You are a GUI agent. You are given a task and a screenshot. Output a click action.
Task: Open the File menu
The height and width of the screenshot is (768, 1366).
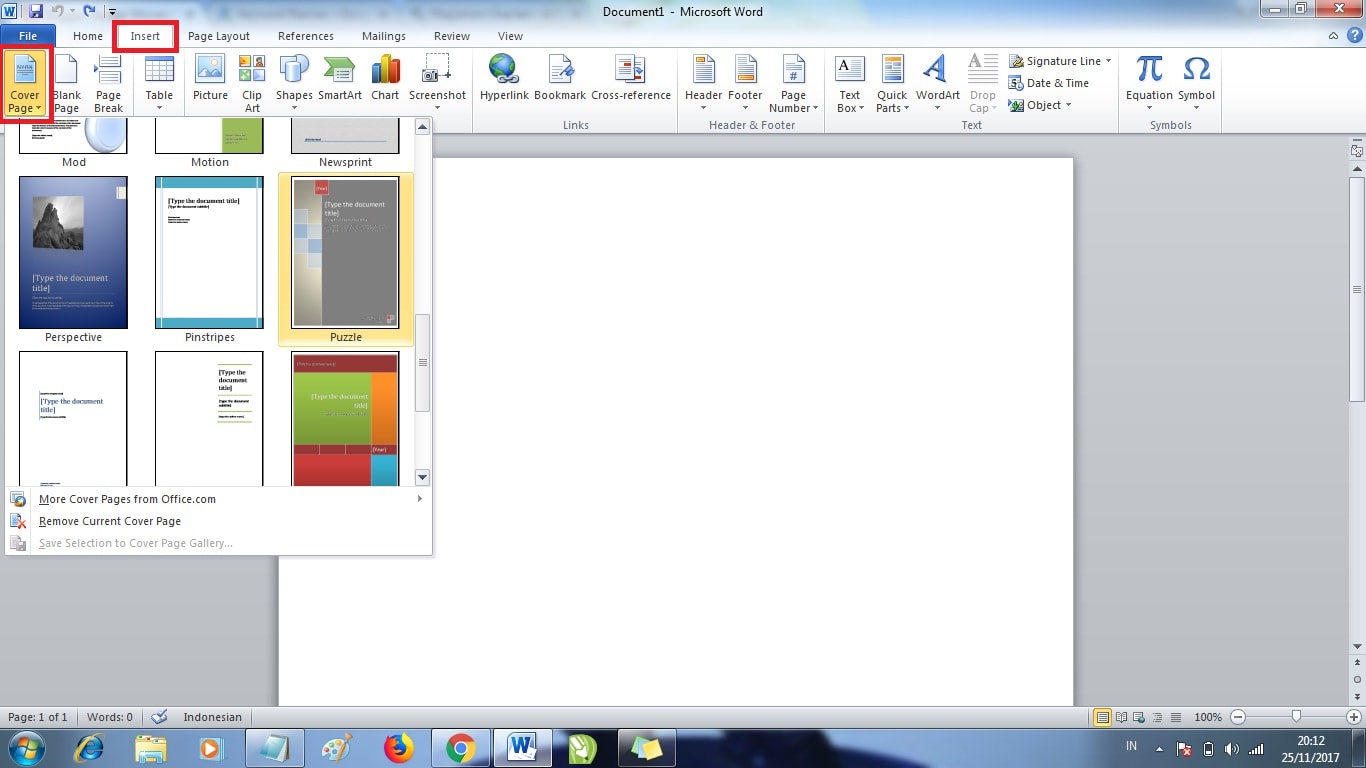point(28,35)
